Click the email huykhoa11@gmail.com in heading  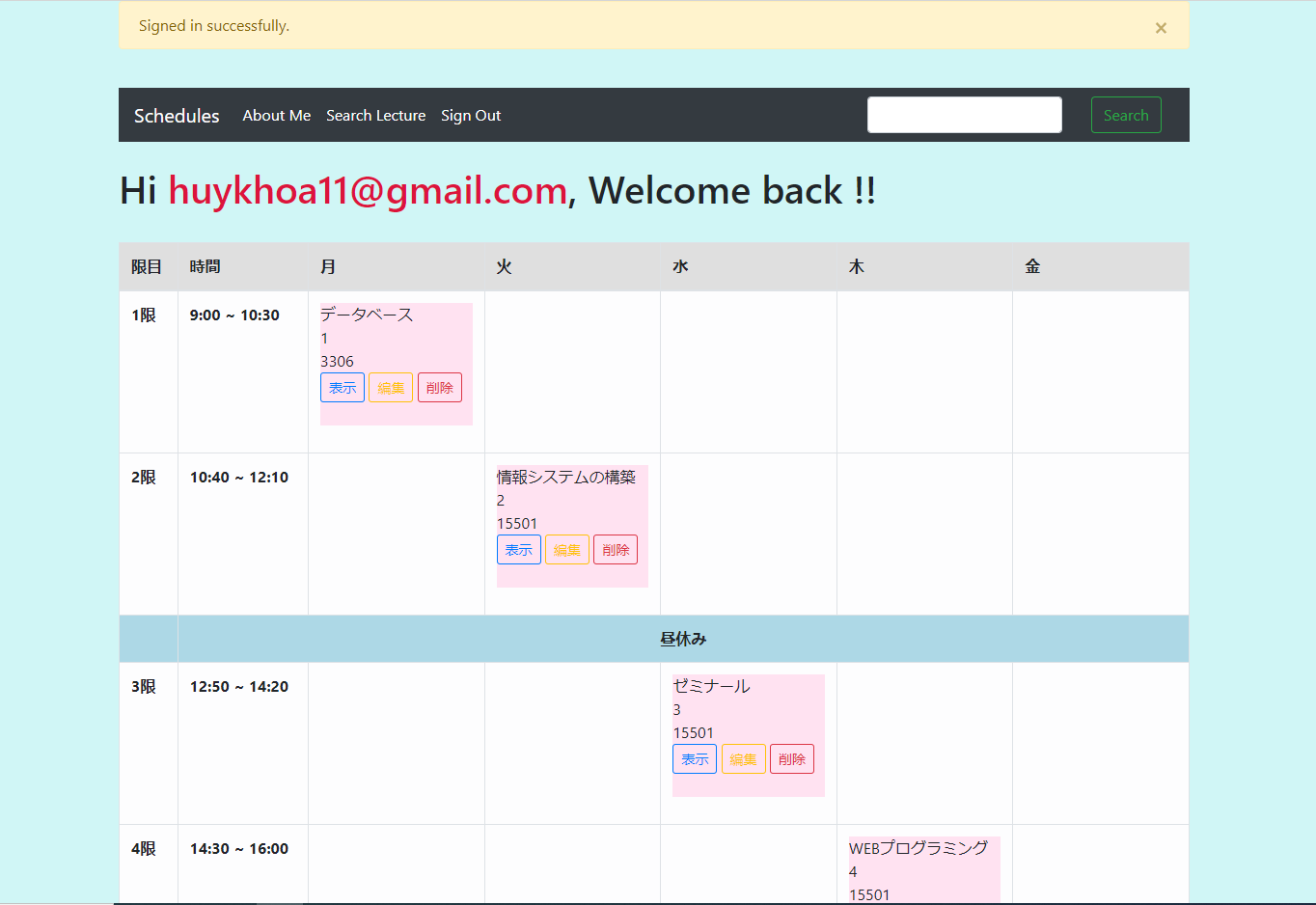point(368,190)
